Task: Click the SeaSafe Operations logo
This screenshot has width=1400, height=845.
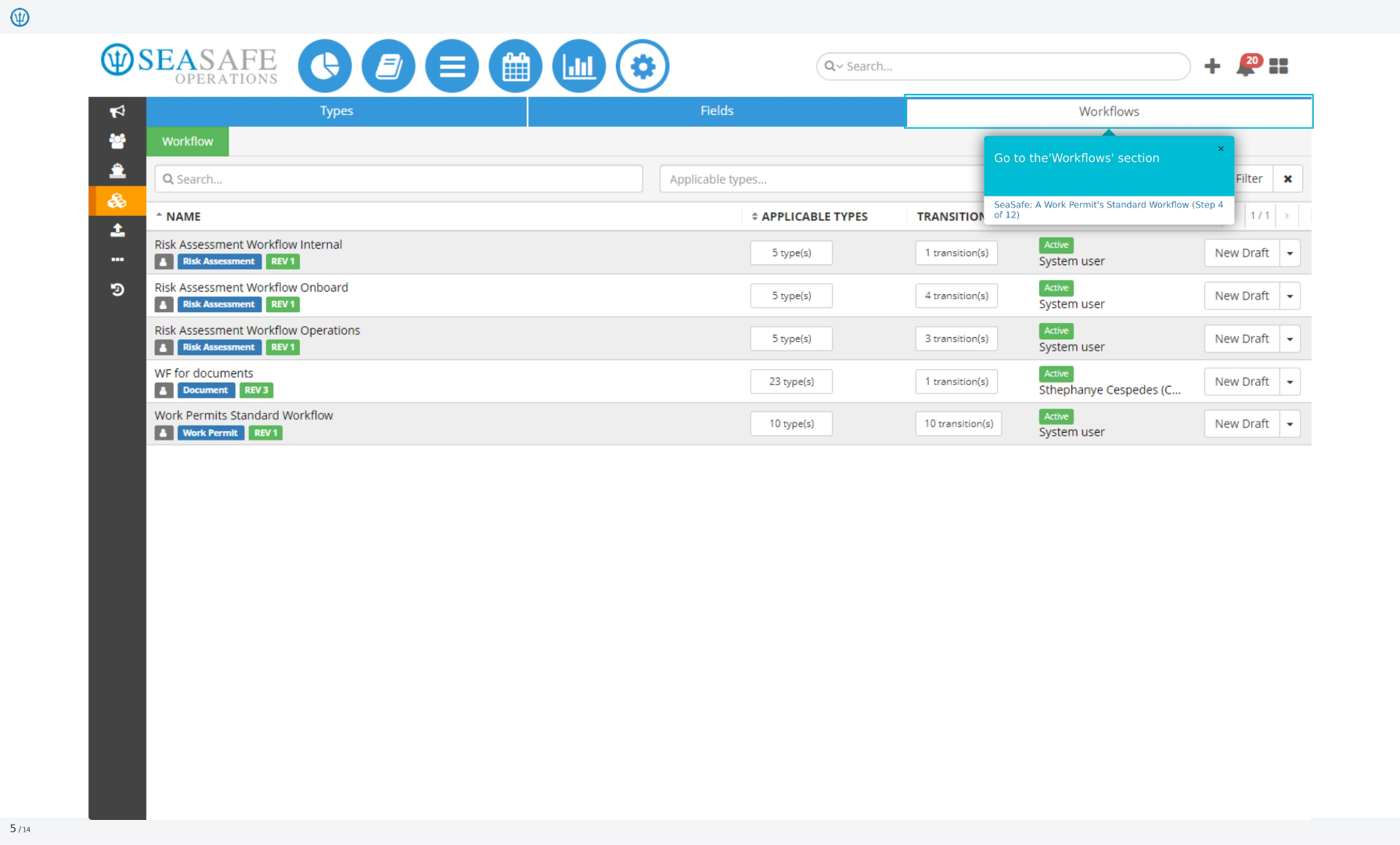Action: (189, 64)
